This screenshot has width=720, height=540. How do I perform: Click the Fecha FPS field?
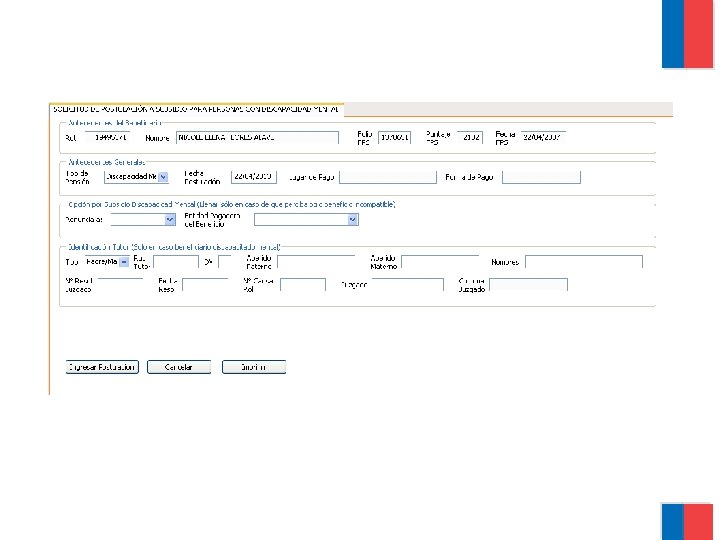pos(543,137)
